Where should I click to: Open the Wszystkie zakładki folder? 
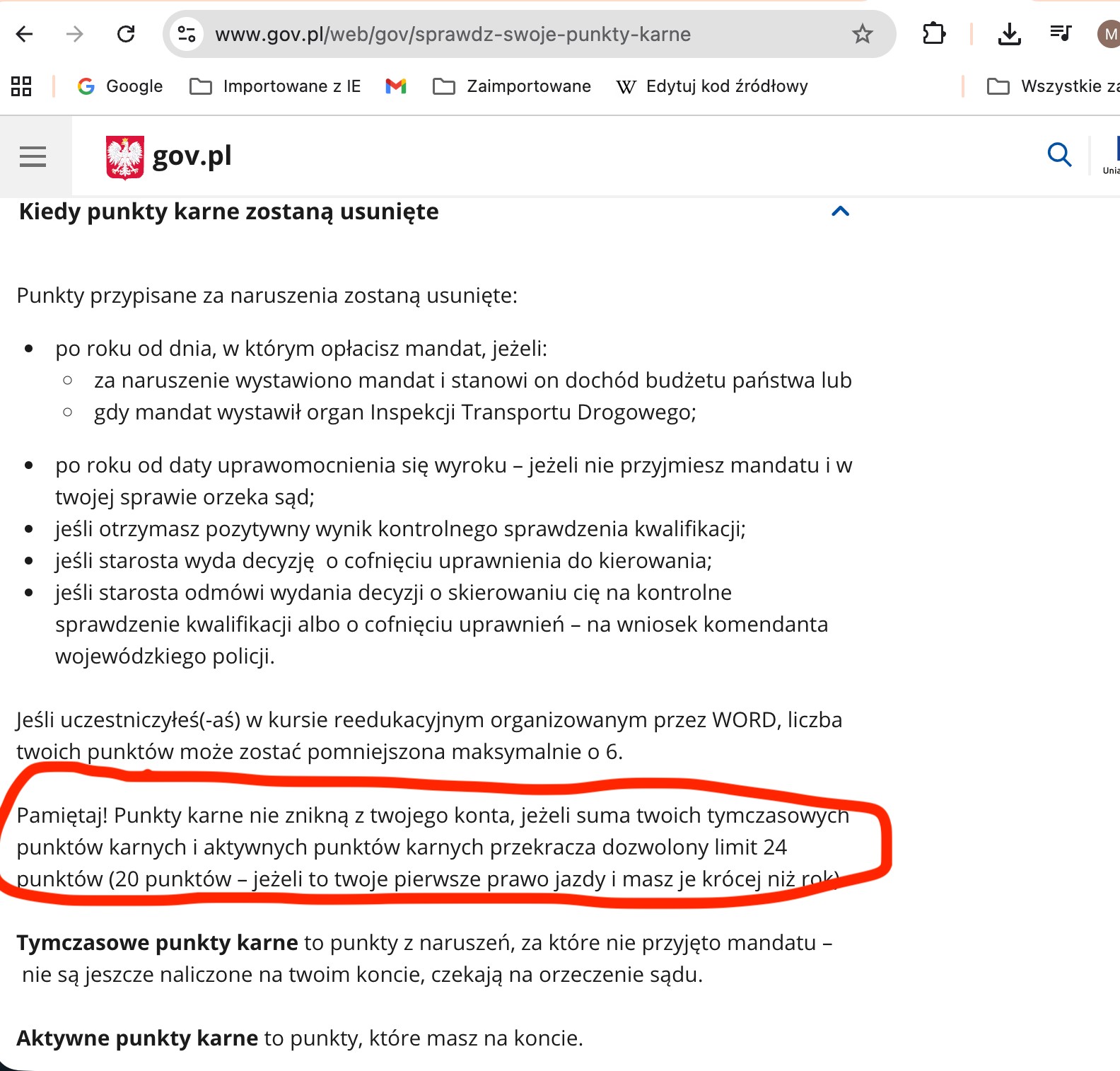pos(1054,86)
